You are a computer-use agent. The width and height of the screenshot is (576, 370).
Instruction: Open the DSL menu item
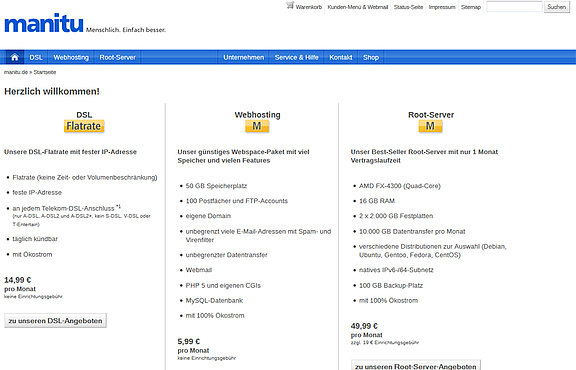(36, 57)
